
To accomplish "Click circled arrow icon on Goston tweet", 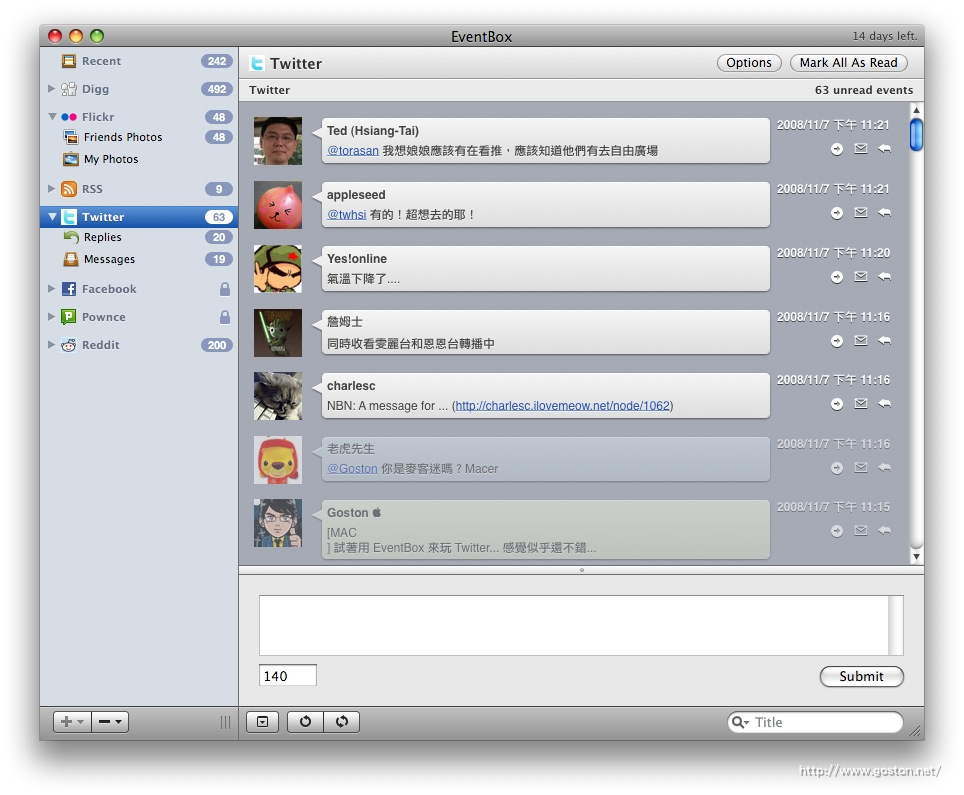I will tap(837, 531).
